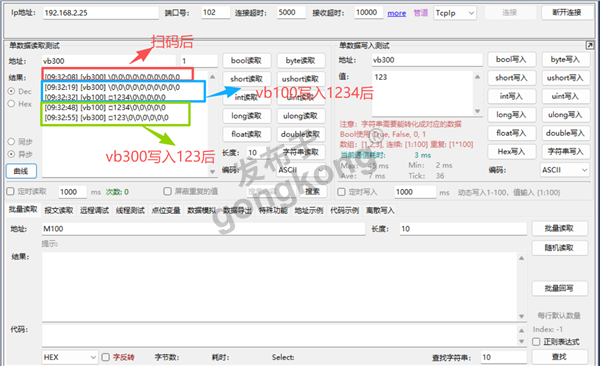Open the read-side ASCII encoding dropdown
600x366 pixels.
300,170
